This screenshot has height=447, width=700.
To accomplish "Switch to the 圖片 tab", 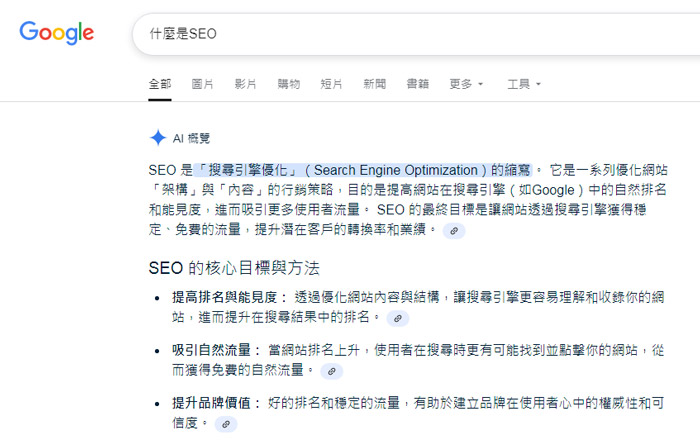I will (x=202, y=84).
